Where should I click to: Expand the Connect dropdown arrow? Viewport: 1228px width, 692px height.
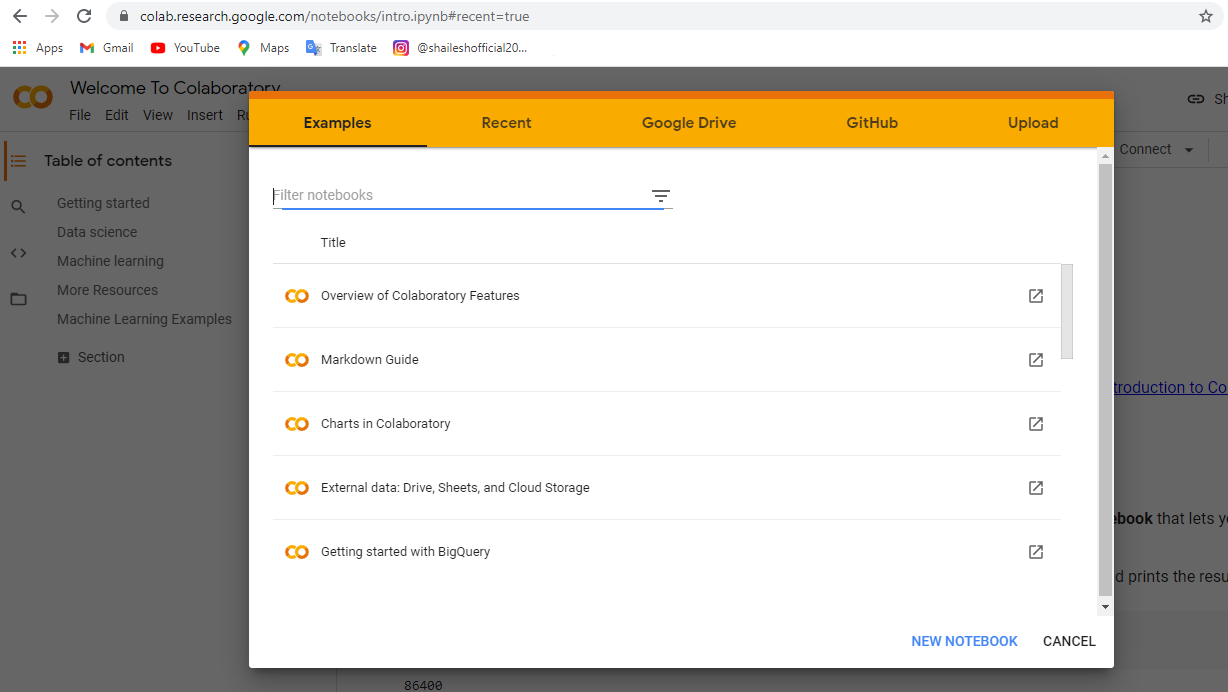tap(1189, 150)
